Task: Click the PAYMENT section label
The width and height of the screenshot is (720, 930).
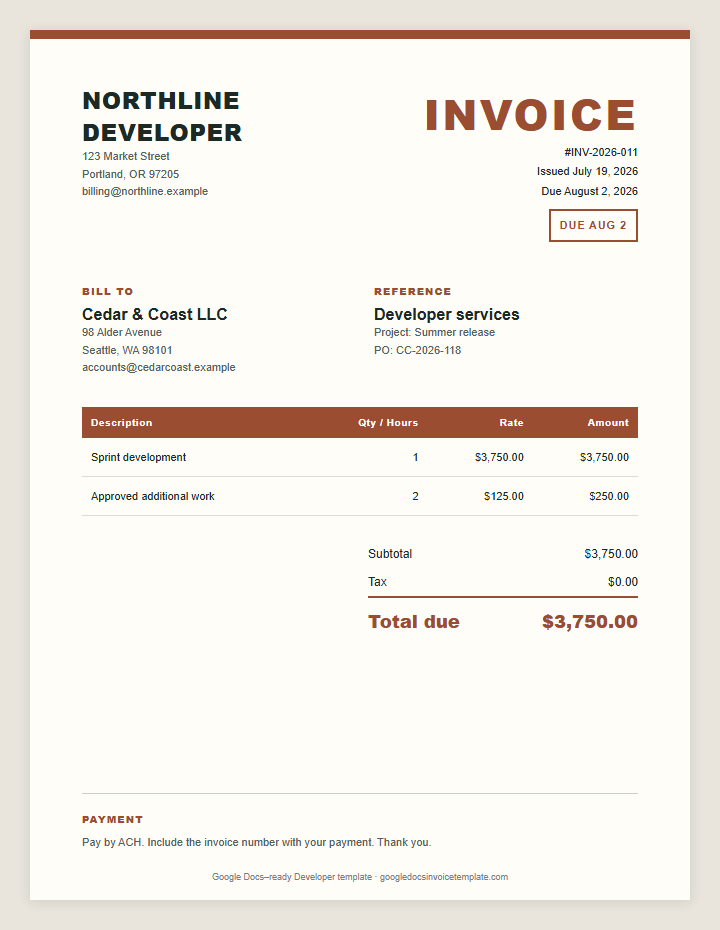Action: 113,819
